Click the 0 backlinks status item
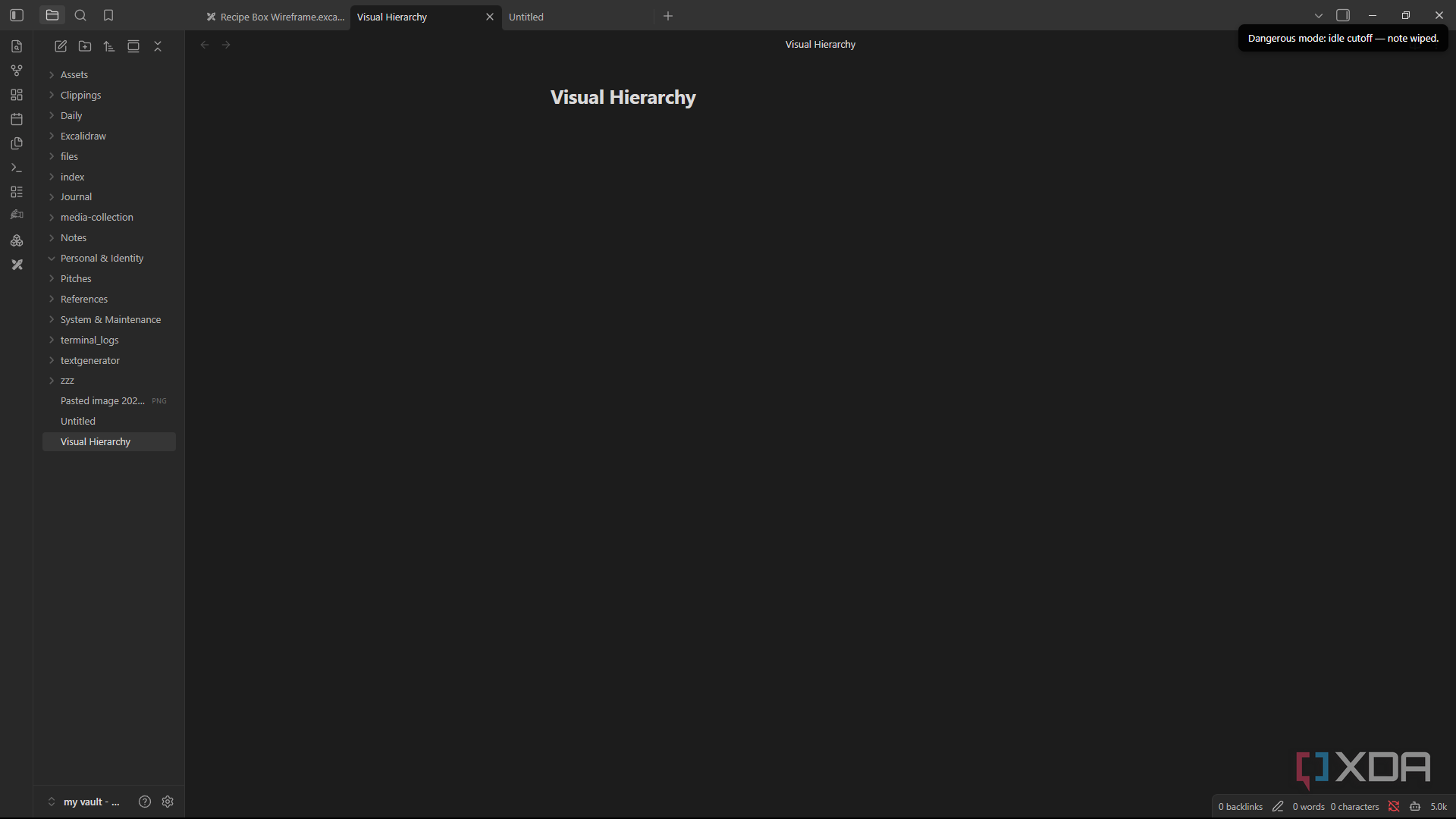 [1241, 806]
